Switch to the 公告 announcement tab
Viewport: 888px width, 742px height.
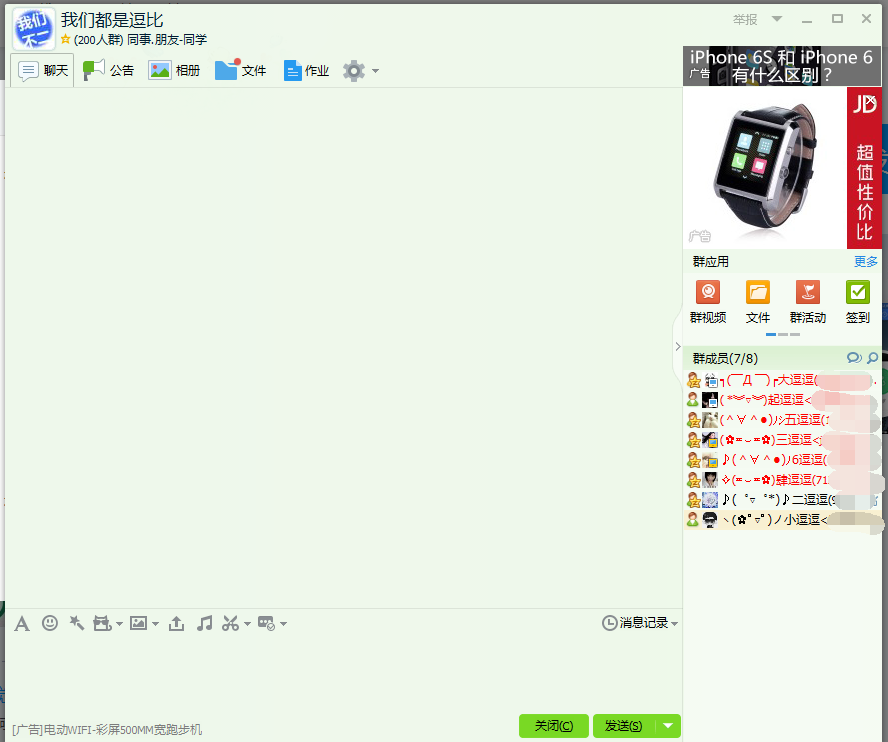click(108, 70)
